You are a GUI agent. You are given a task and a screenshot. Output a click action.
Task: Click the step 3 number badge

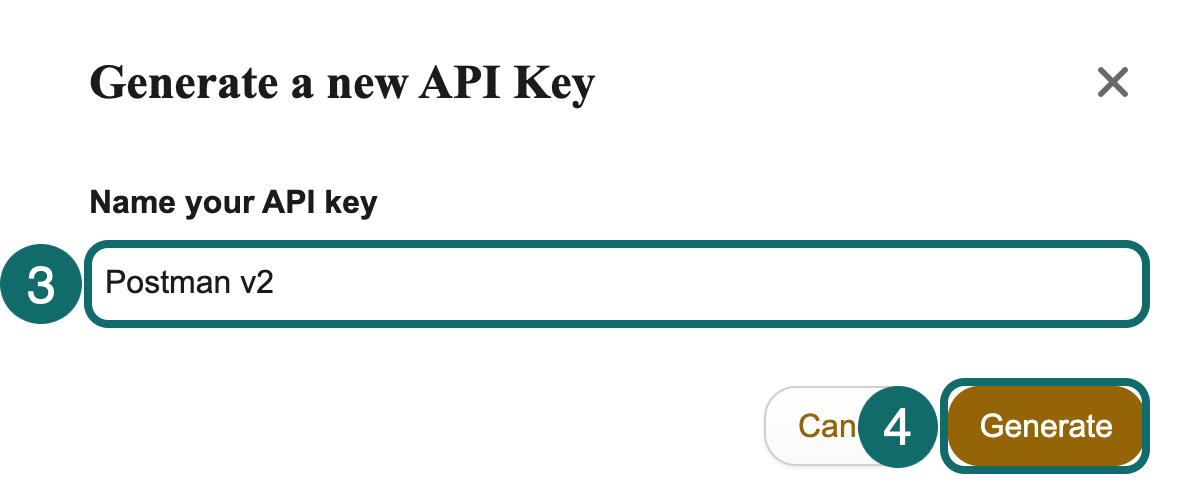(41, 285)
